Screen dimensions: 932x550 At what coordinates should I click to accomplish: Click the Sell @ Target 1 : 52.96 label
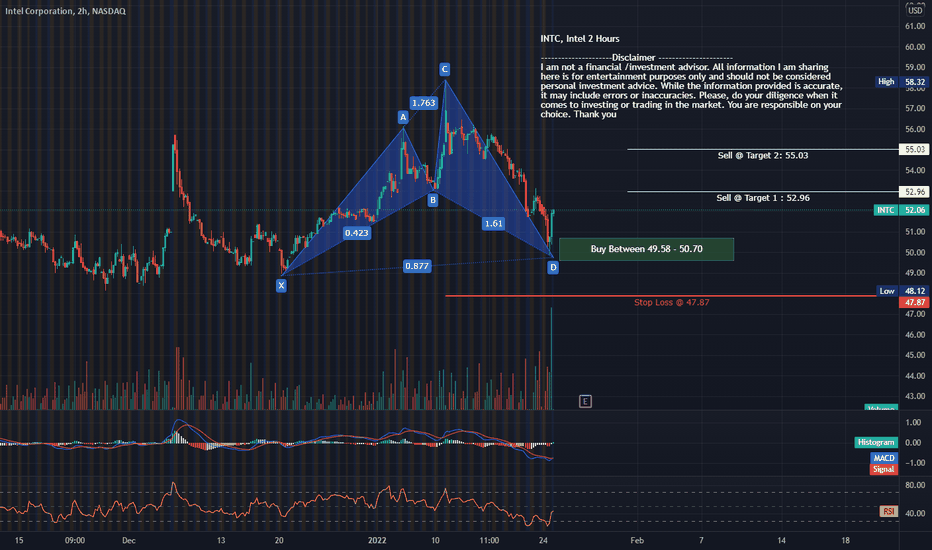point(763,198)
